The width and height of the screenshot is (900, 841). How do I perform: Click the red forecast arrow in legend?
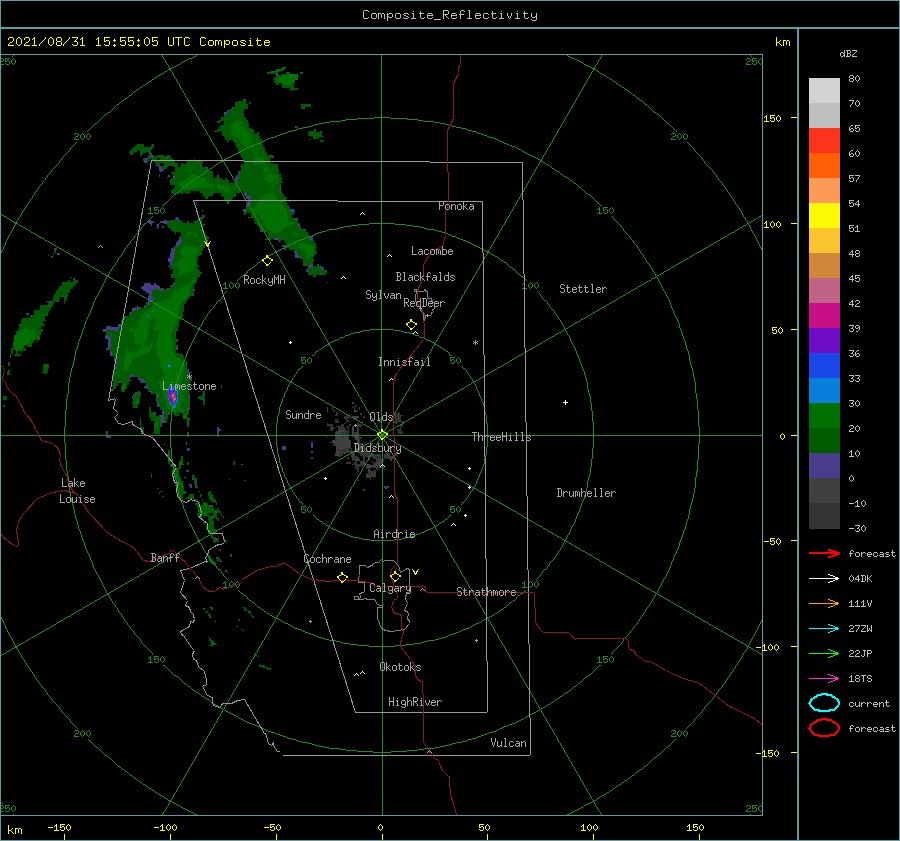pyautogui.click(x=824, y=553)
